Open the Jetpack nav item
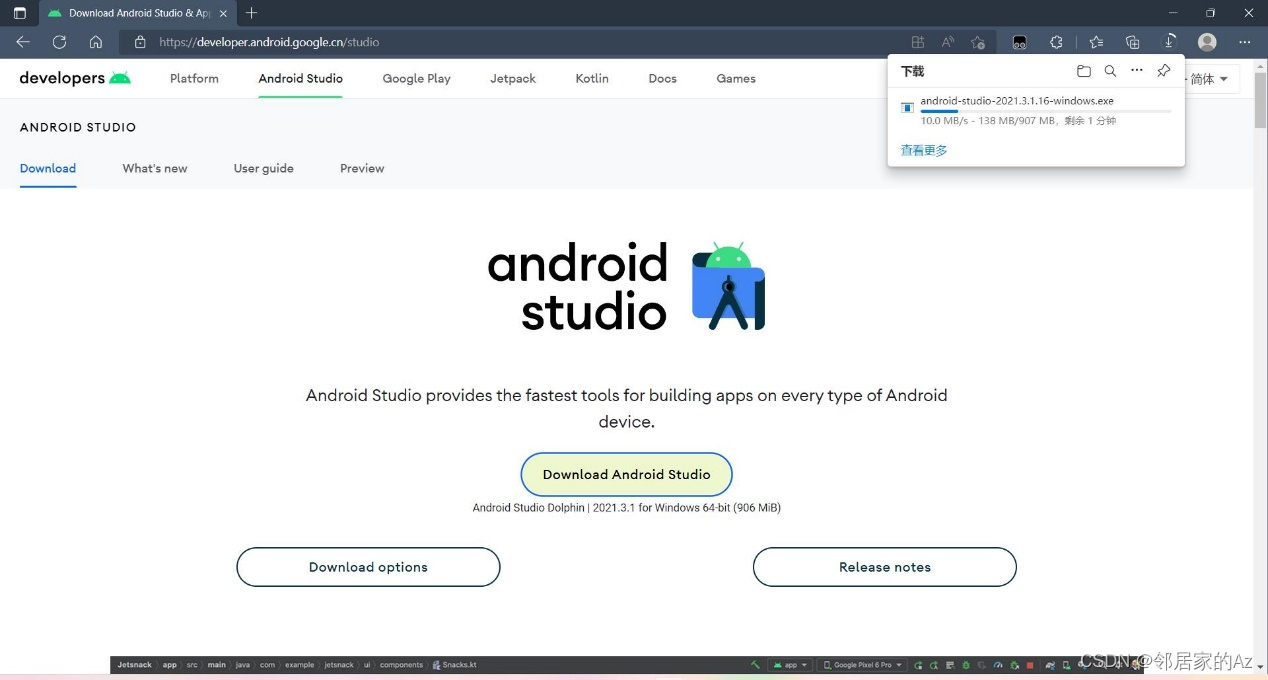 [513, 78]
